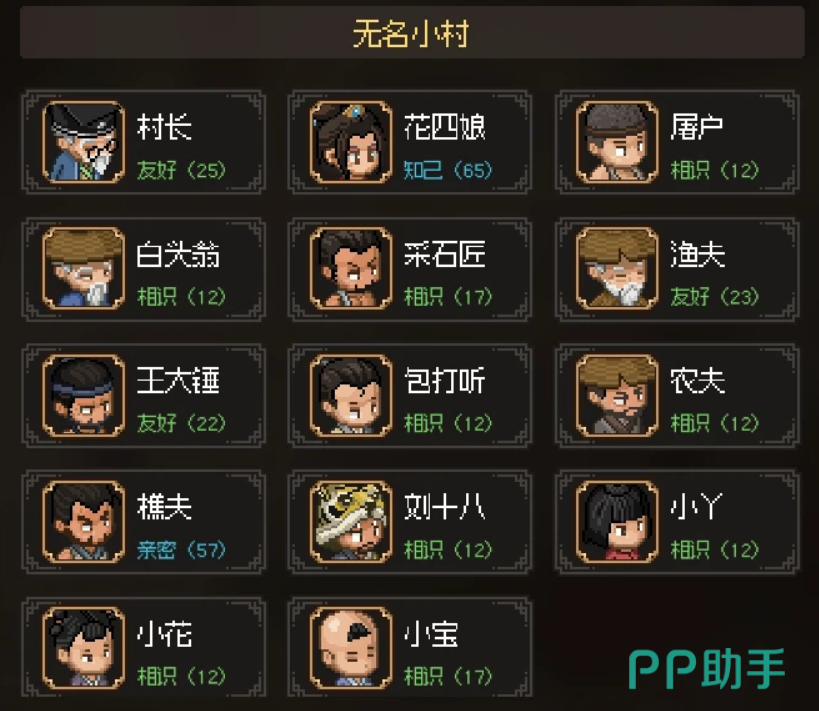This screenshot has height=711, width=819.
Task: Click the 屠户 butcher avatar
Action: coord(617,142)
